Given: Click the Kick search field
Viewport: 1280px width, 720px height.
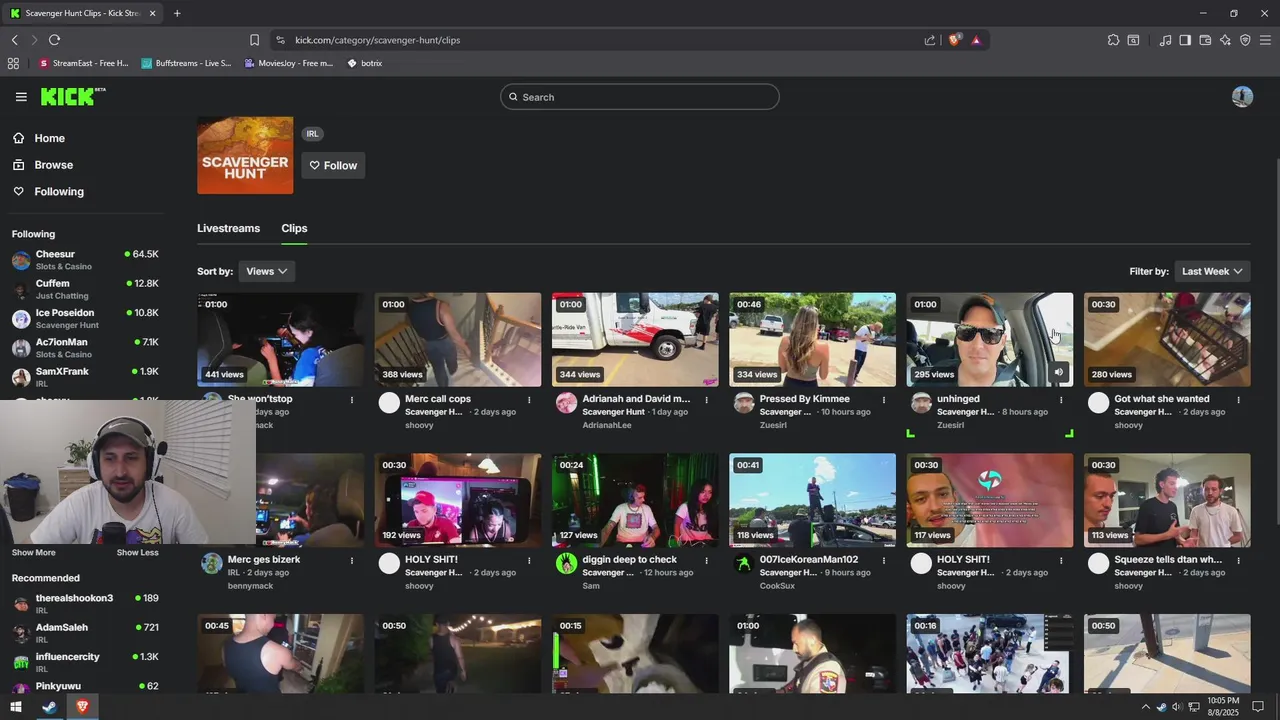Looking at the screenshot, I should coord(640,97).
